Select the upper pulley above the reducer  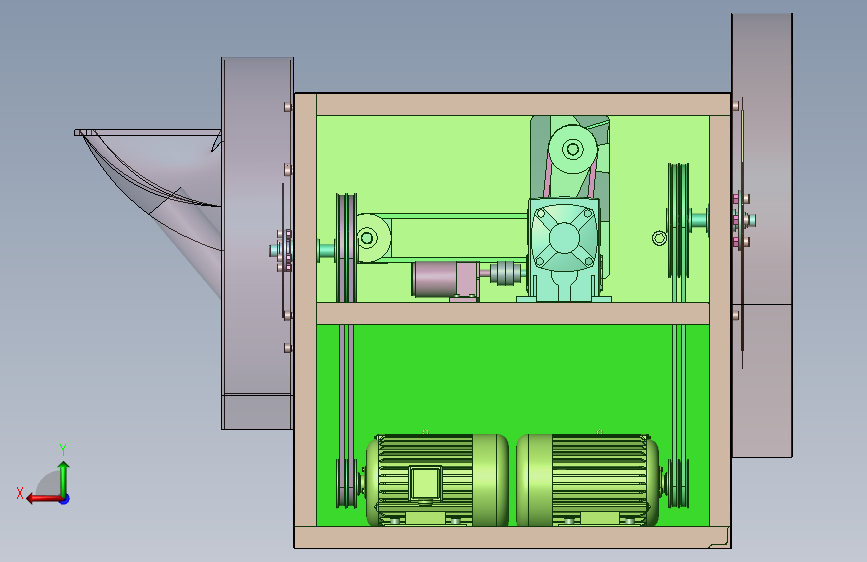[x=572, y=149]
